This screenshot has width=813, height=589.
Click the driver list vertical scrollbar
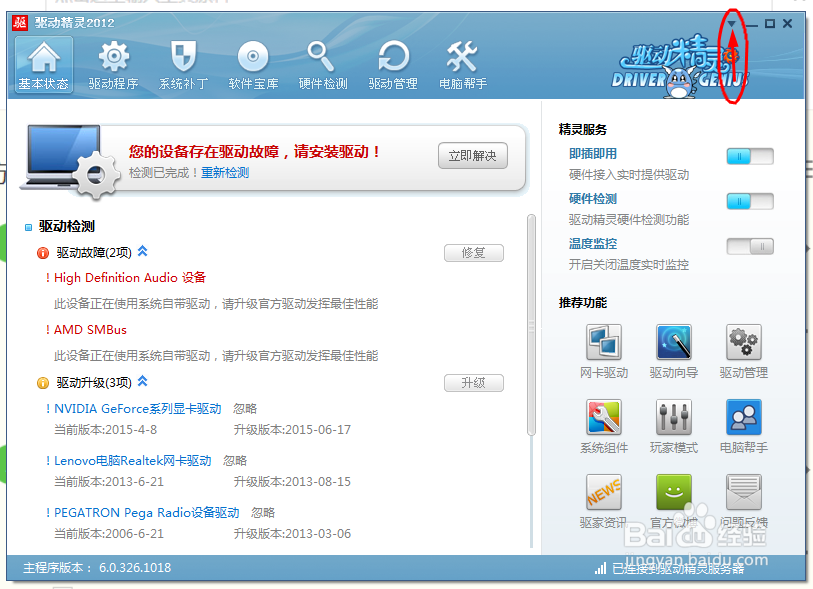pyautogui.click(x=531, y=325)
